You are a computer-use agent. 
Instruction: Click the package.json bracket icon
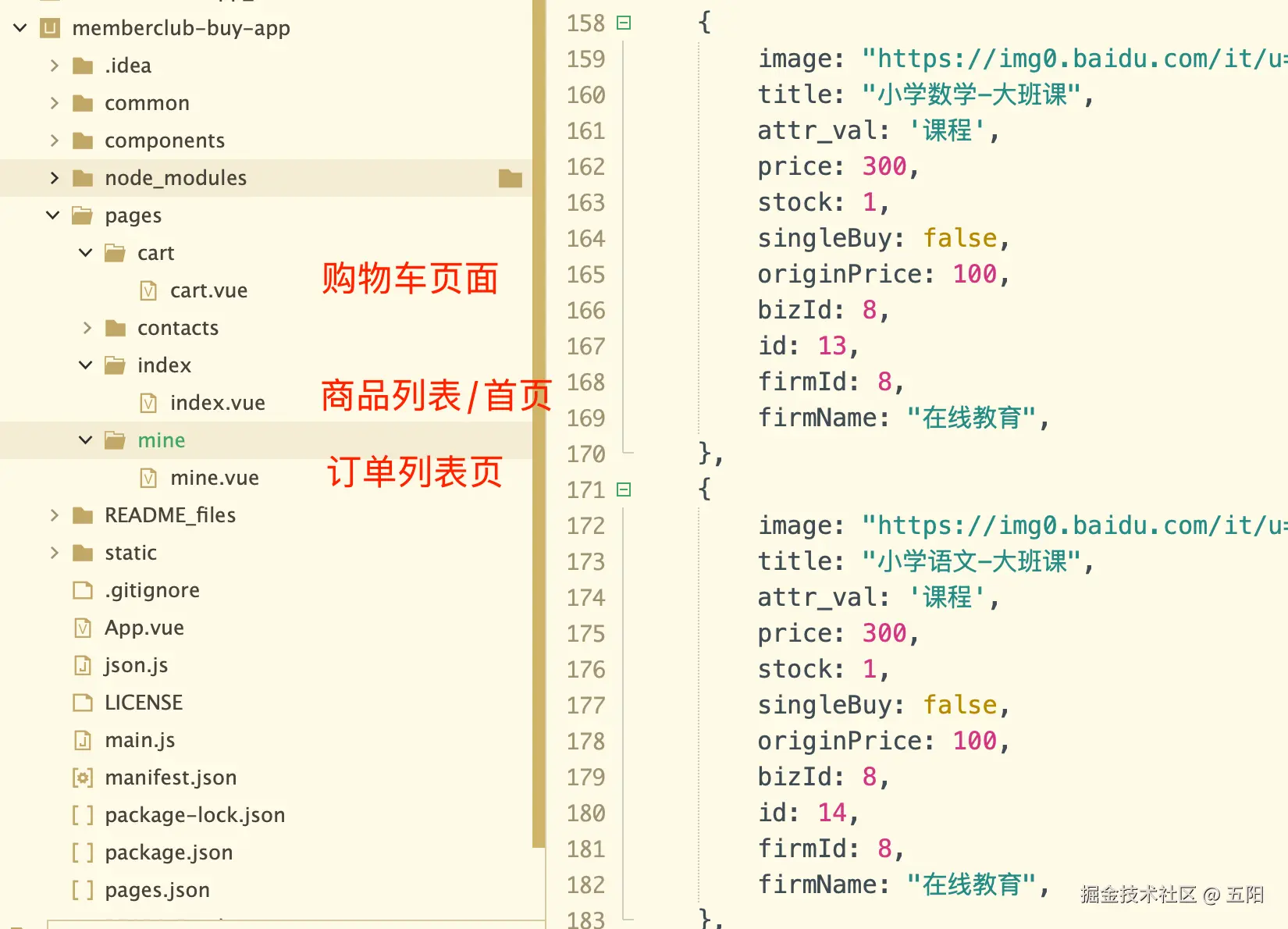(x=83, y=852)
